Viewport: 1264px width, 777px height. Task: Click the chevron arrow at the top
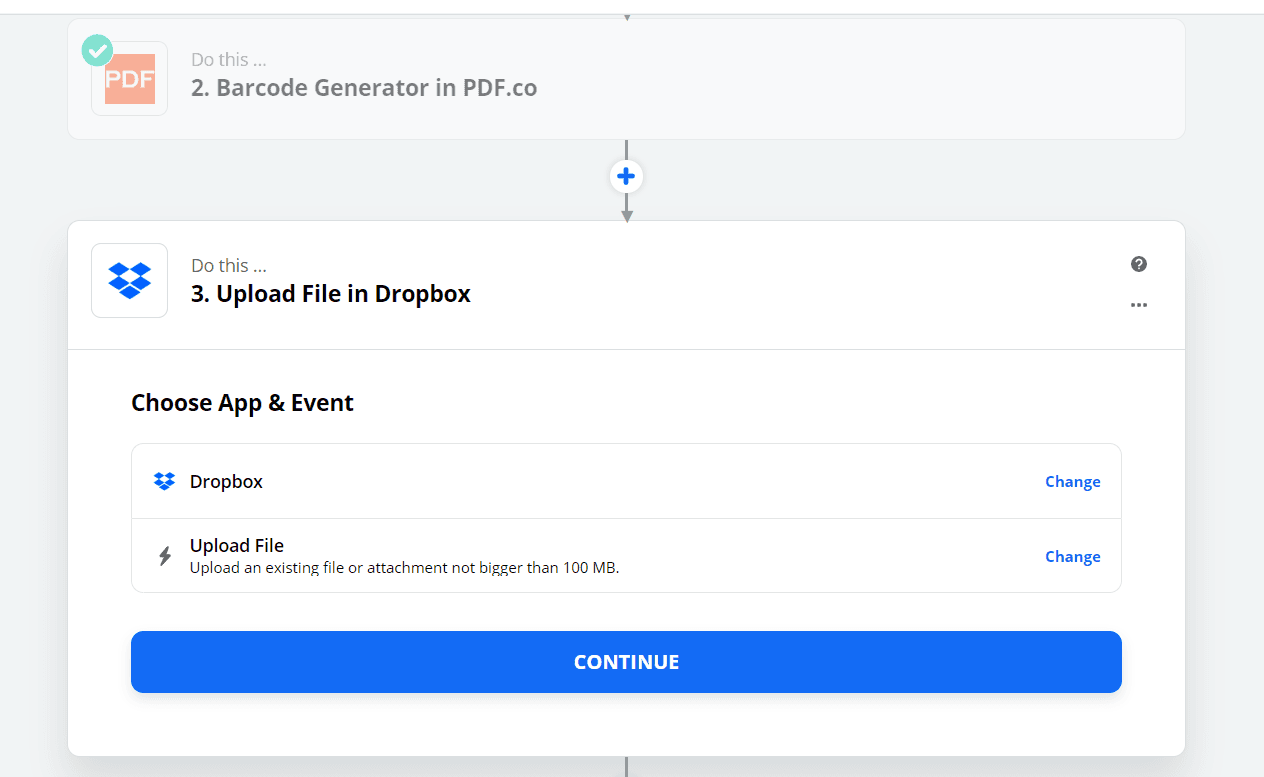[626, 16]
